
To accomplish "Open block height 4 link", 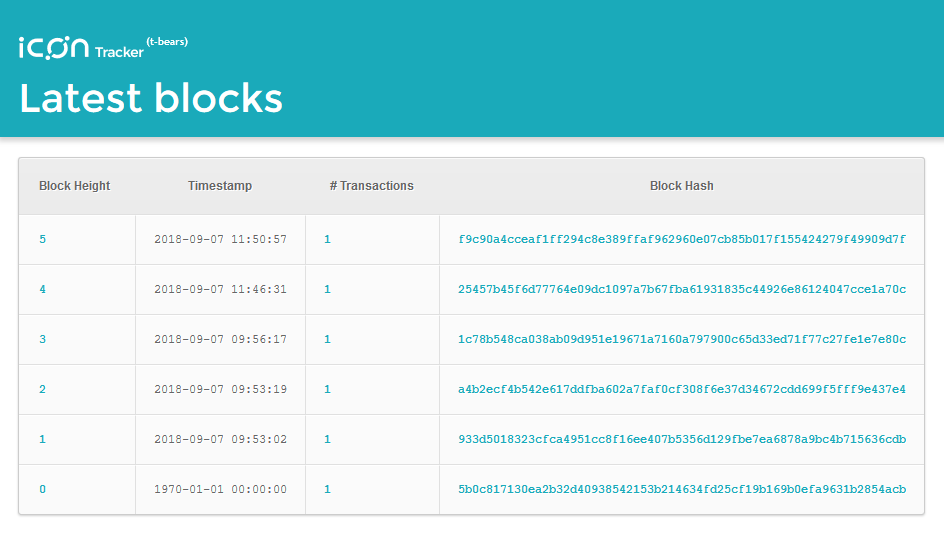I will click(42, 290).
